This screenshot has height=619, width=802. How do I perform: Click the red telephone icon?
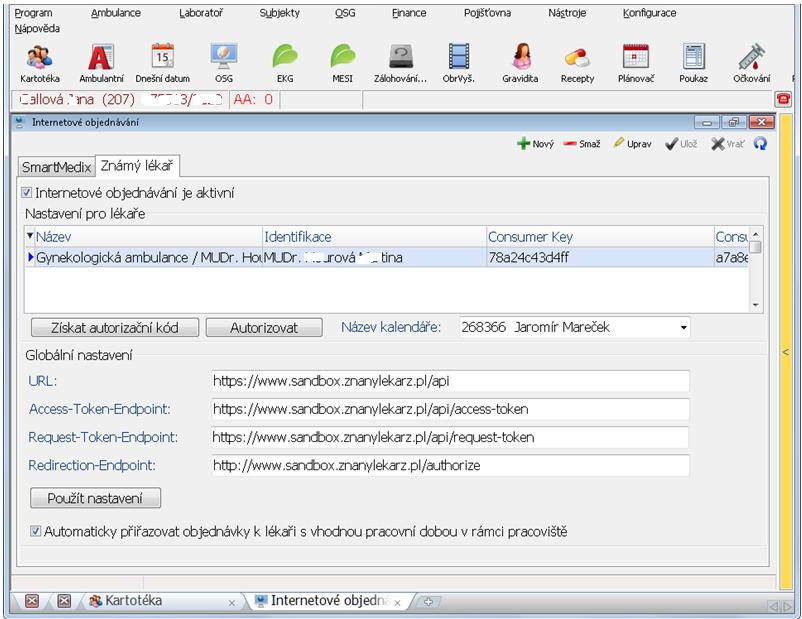[x=783, y=99]
